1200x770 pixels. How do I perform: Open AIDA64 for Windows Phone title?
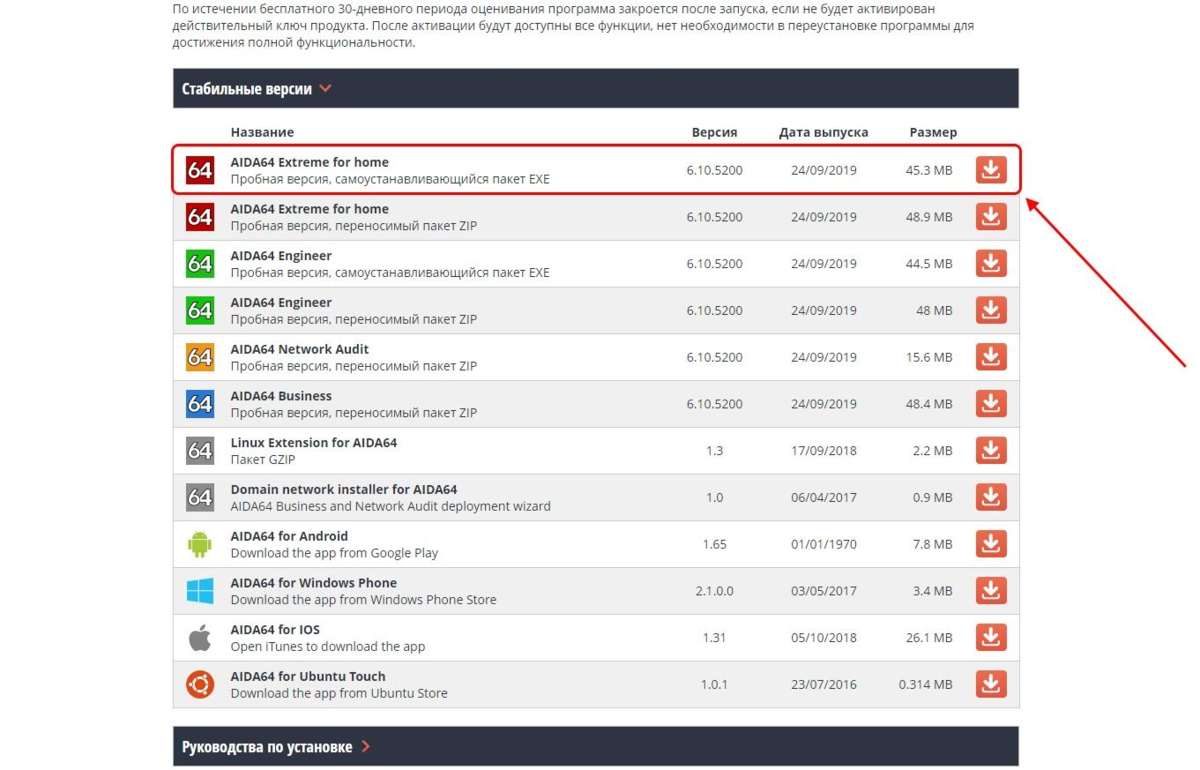tap(313, 583)
